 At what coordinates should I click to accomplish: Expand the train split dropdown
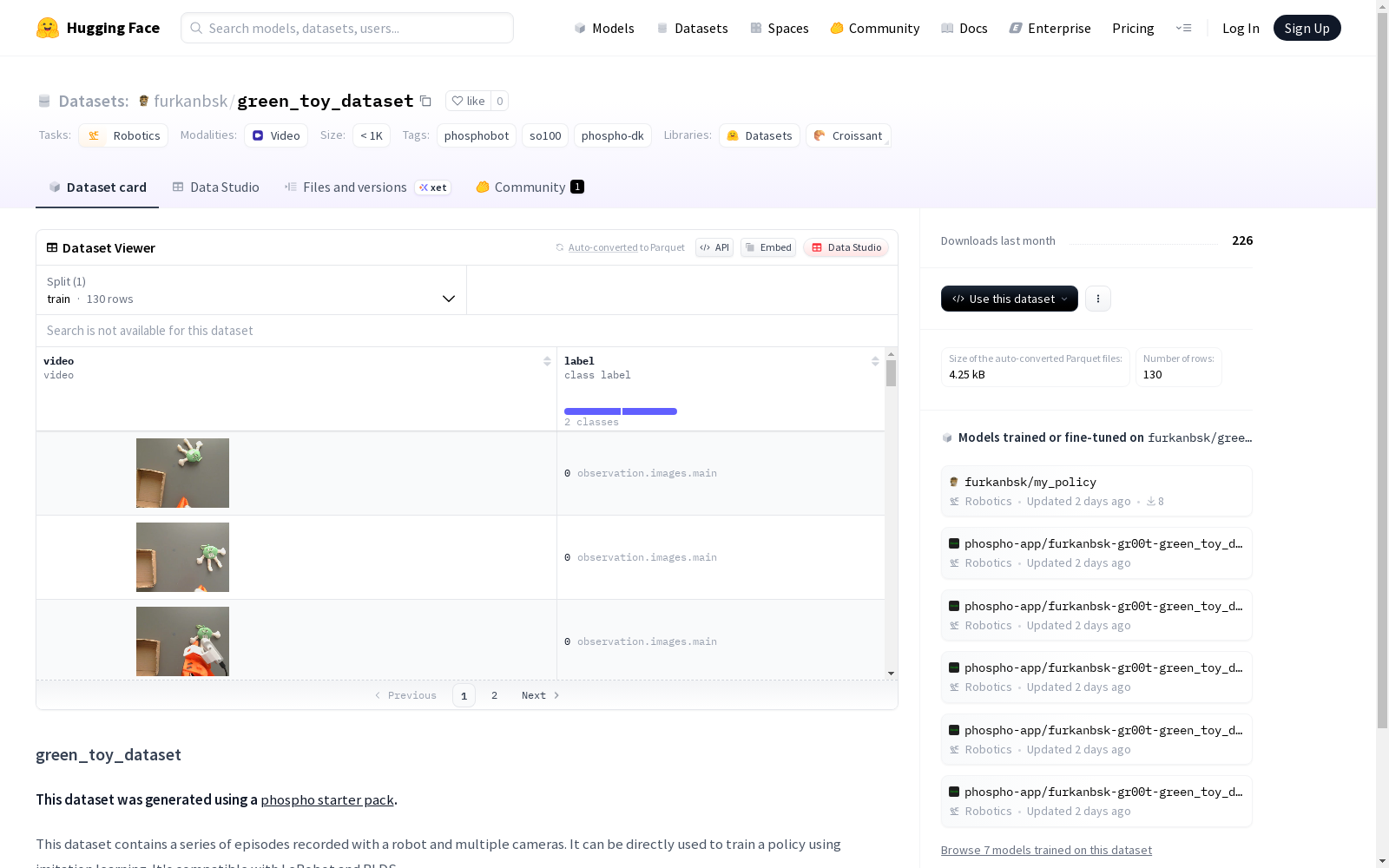pos(252,290)
